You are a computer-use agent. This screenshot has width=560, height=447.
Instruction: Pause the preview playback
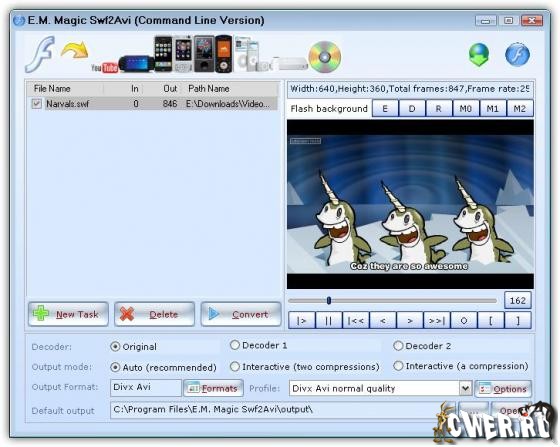[329, 321]
